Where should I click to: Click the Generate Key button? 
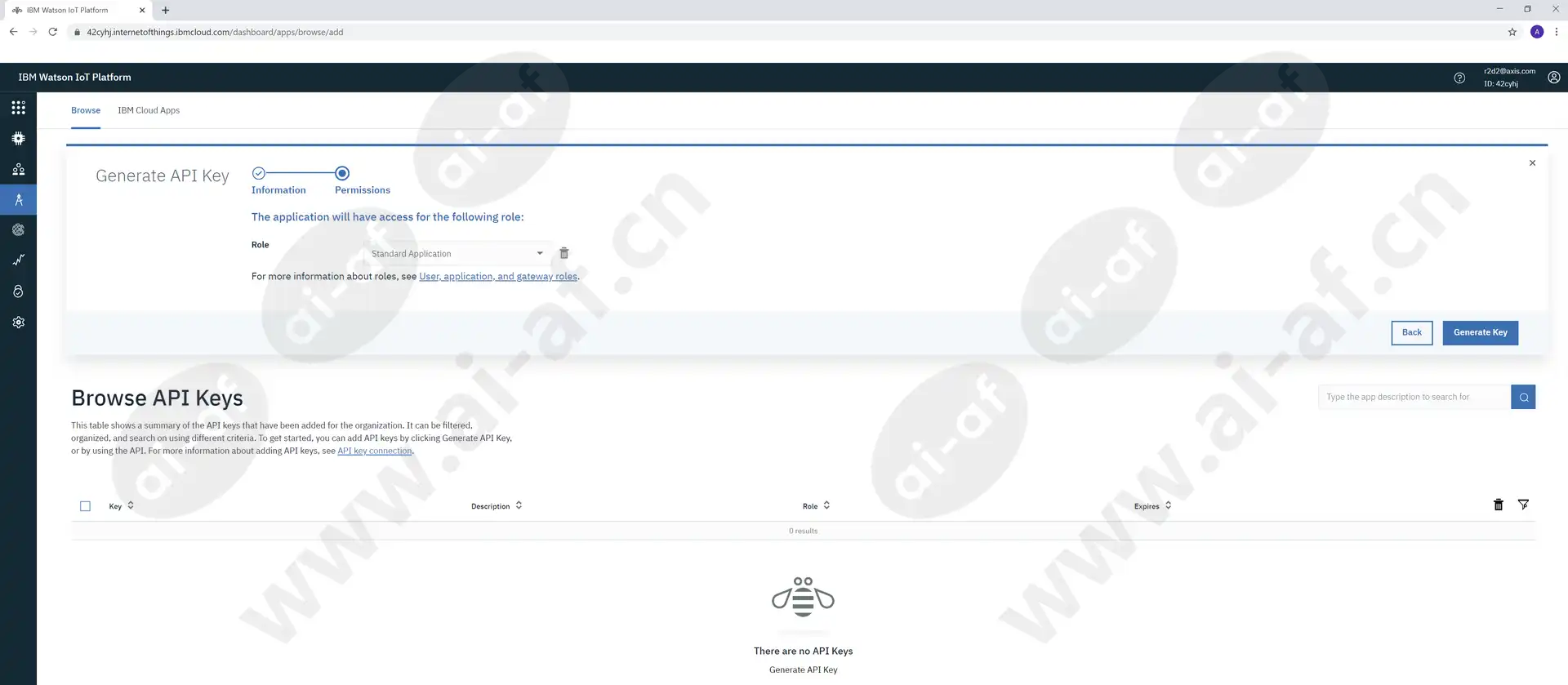pyautogui.click(x=1480, y=332)
